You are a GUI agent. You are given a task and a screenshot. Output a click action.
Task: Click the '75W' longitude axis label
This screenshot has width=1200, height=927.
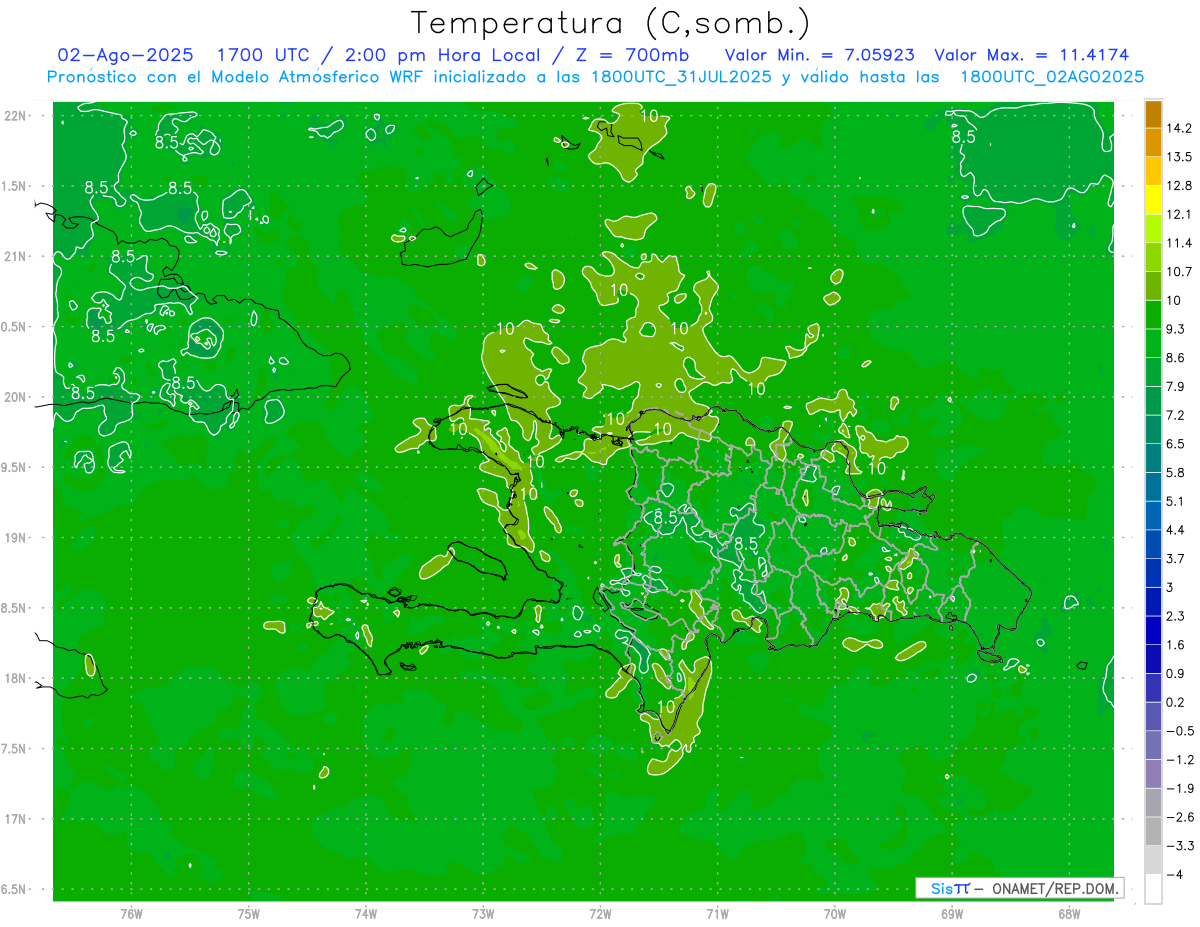248,913
